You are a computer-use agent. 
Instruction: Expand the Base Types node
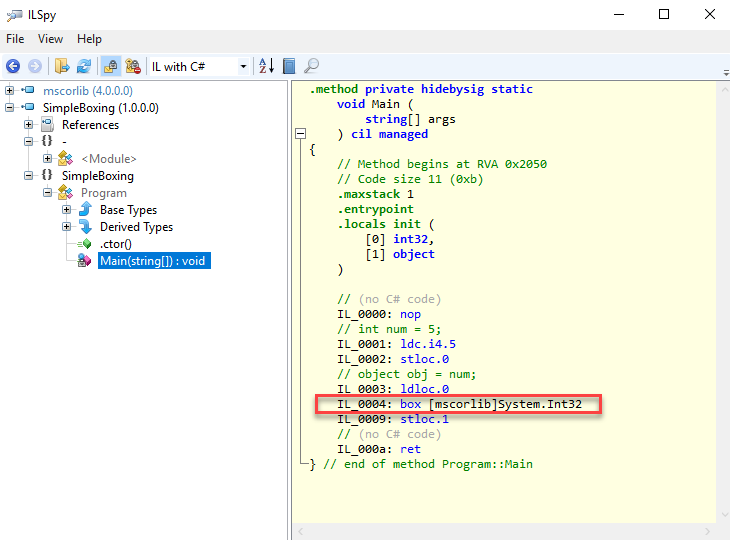click(x=67, y=210)
